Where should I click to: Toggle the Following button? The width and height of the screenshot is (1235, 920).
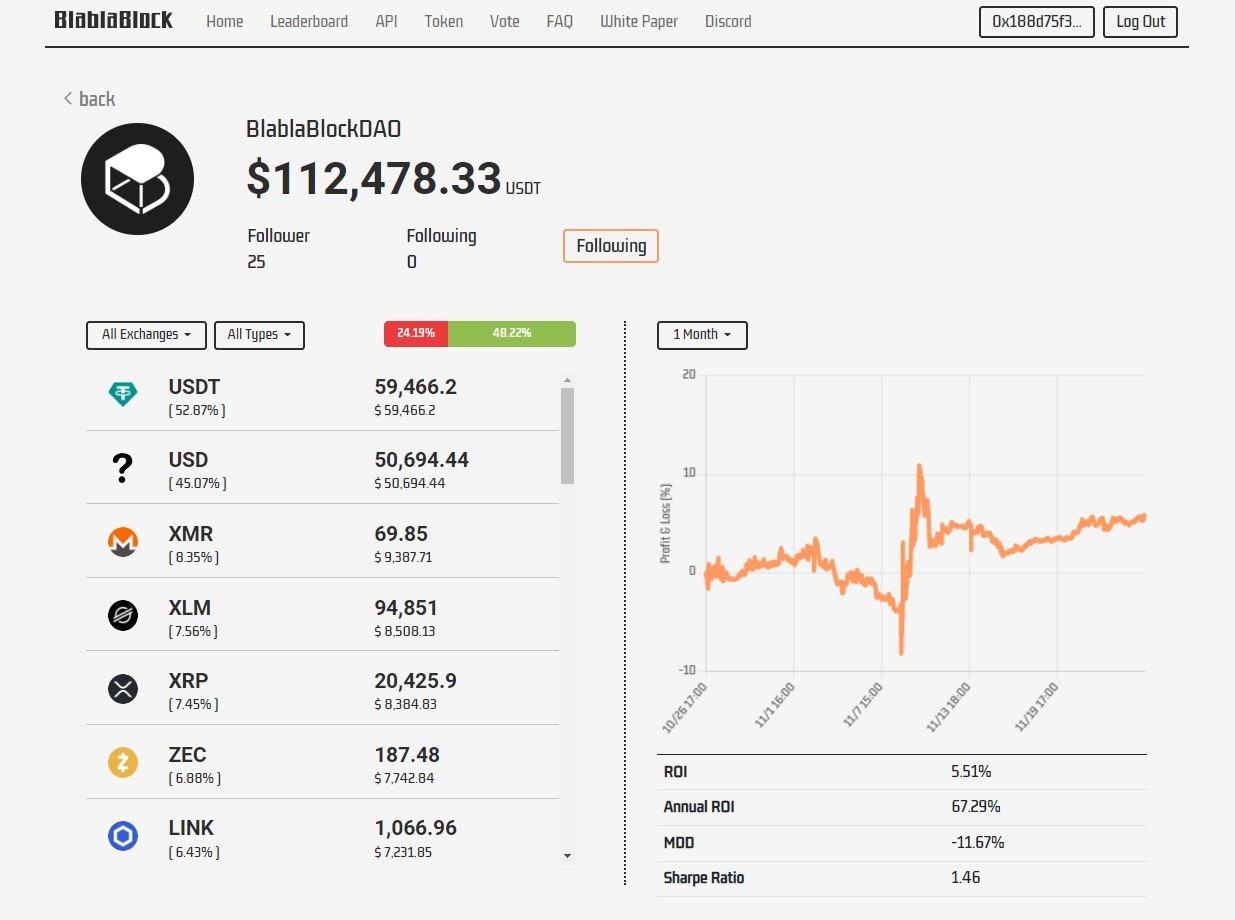(x=611, y=246)
